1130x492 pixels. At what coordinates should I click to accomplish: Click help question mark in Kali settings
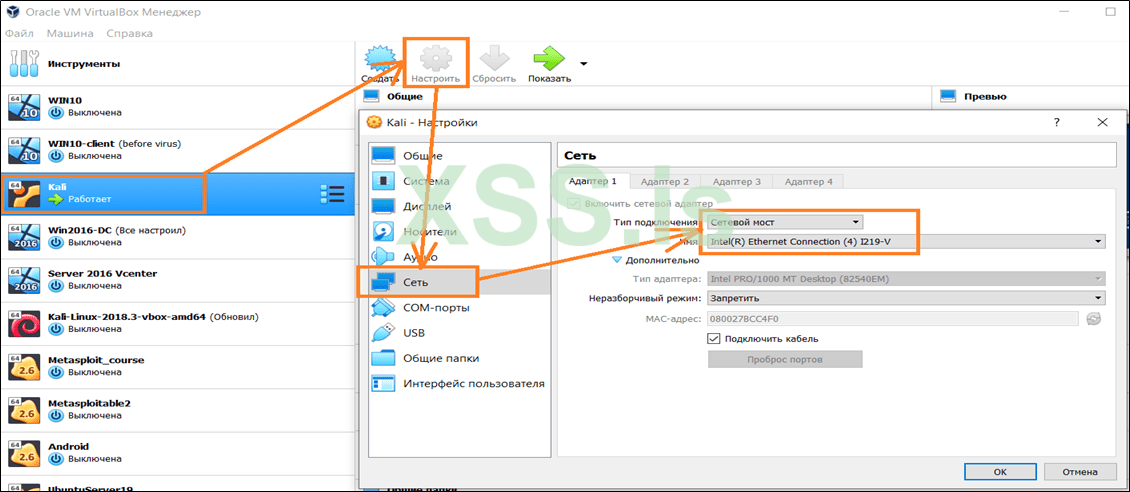pyautogui.click(x=1056, y=122)
